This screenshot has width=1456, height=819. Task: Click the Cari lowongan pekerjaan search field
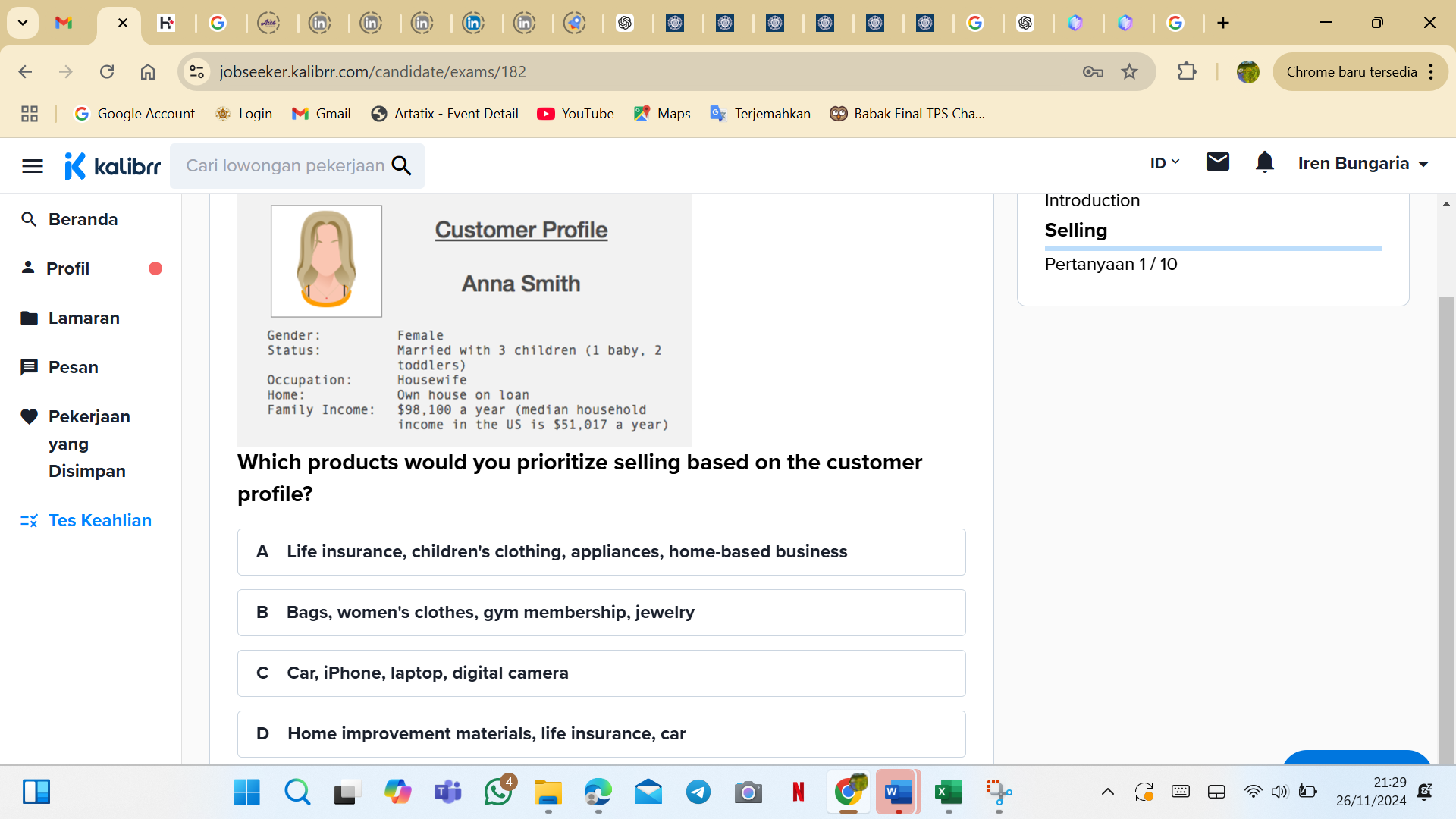coord(285,165)
